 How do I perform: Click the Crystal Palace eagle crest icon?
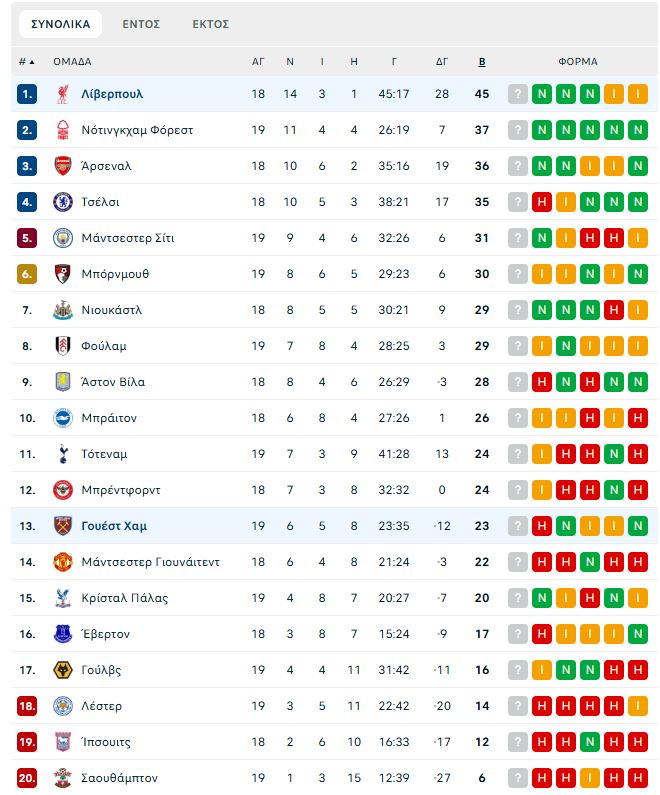coord(63,598)
